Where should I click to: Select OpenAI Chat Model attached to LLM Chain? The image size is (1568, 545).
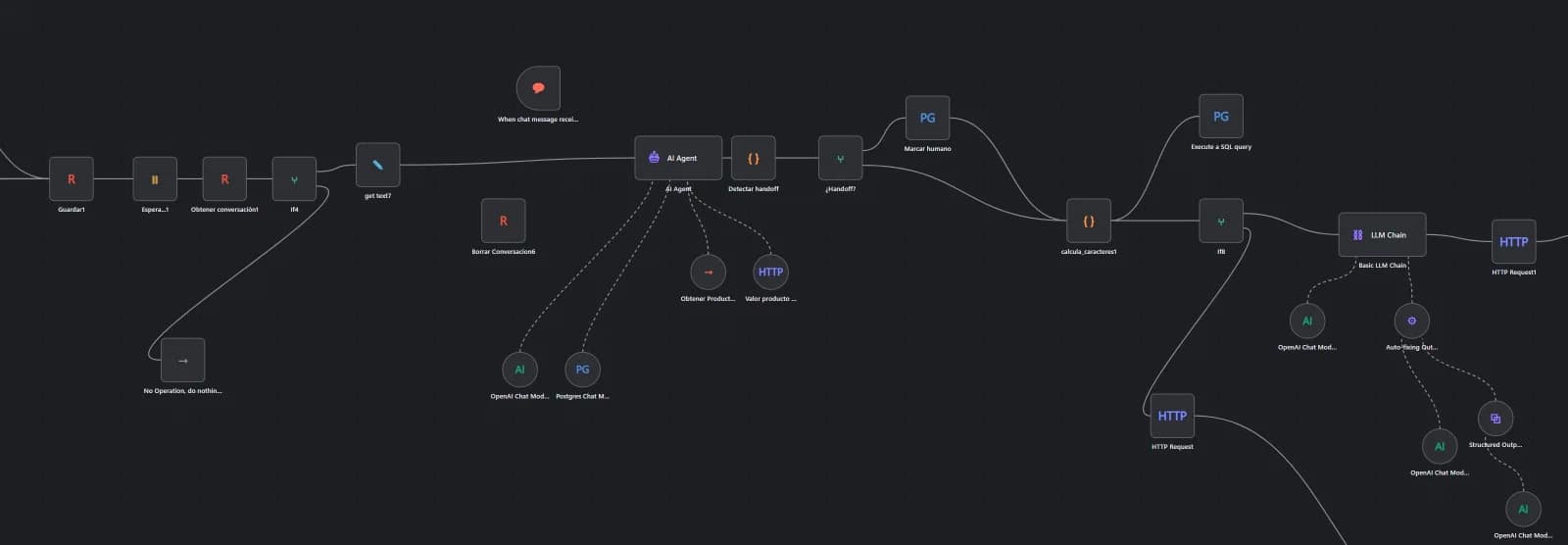[x=1306, y=321]
